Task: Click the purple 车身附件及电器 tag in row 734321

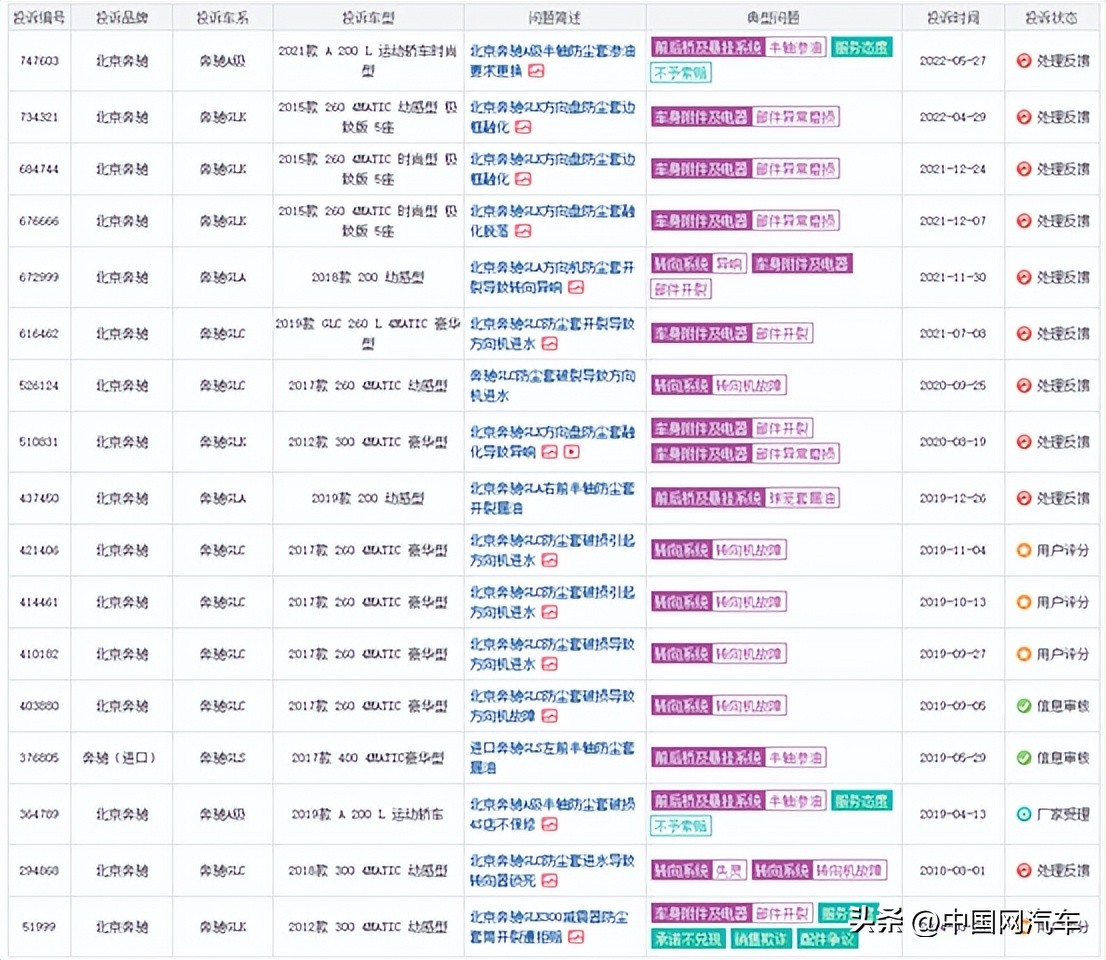Action: (700, 117)
